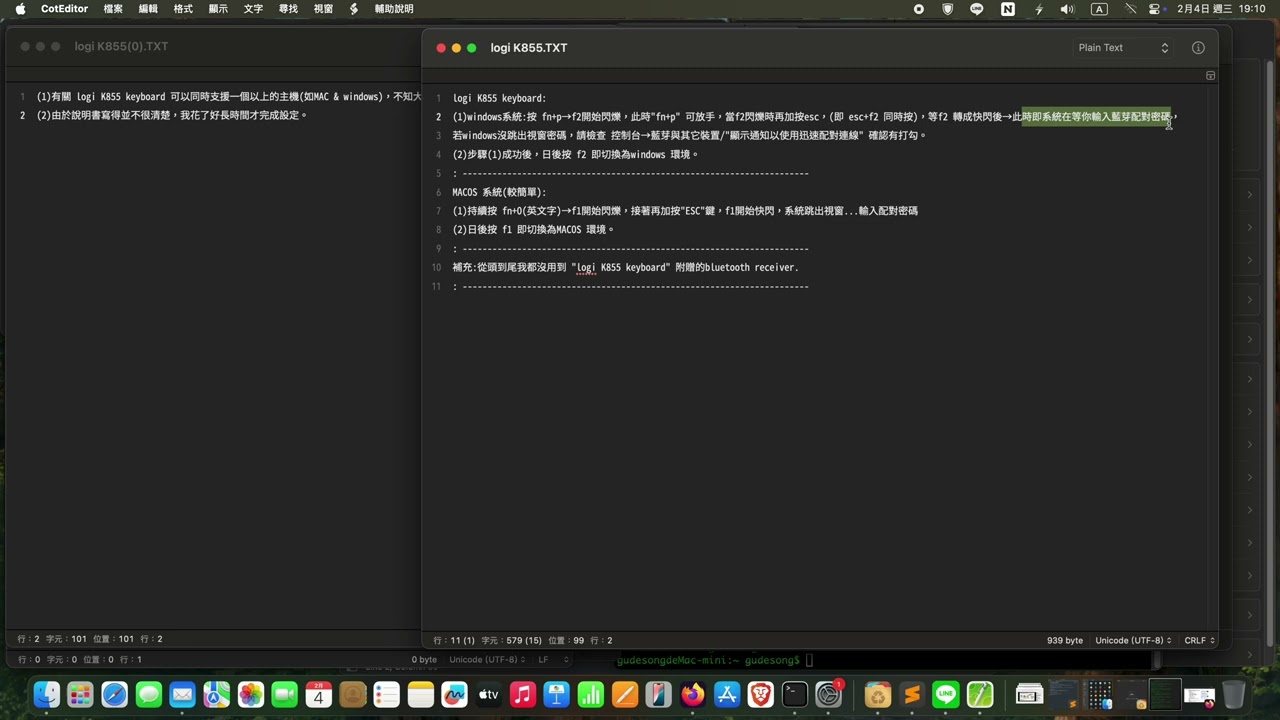Image resolution: width=1280 pixels, height=720 pixels.
Task: Open the 格式 menu
Action: [183, 9]
